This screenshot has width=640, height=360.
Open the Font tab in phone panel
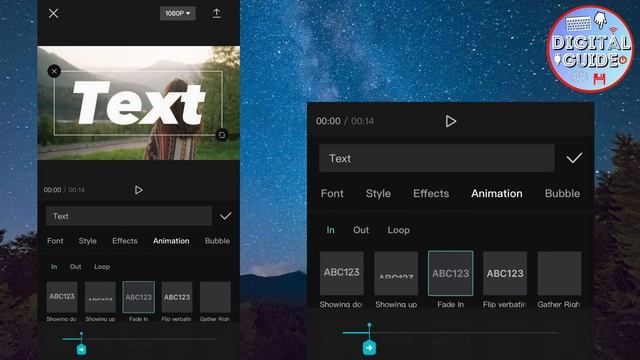pyautogui.click(x=55, y=241)
